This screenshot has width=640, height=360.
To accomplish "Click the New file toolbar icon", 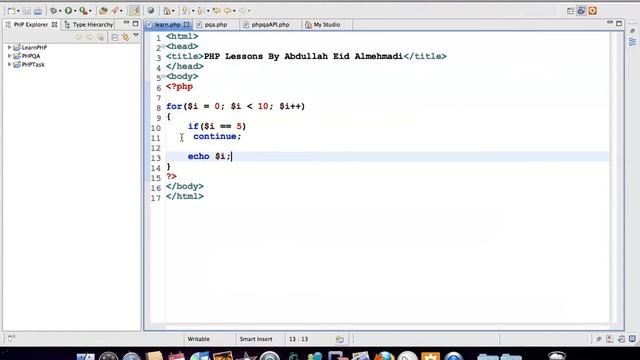I will pos(11,11).
